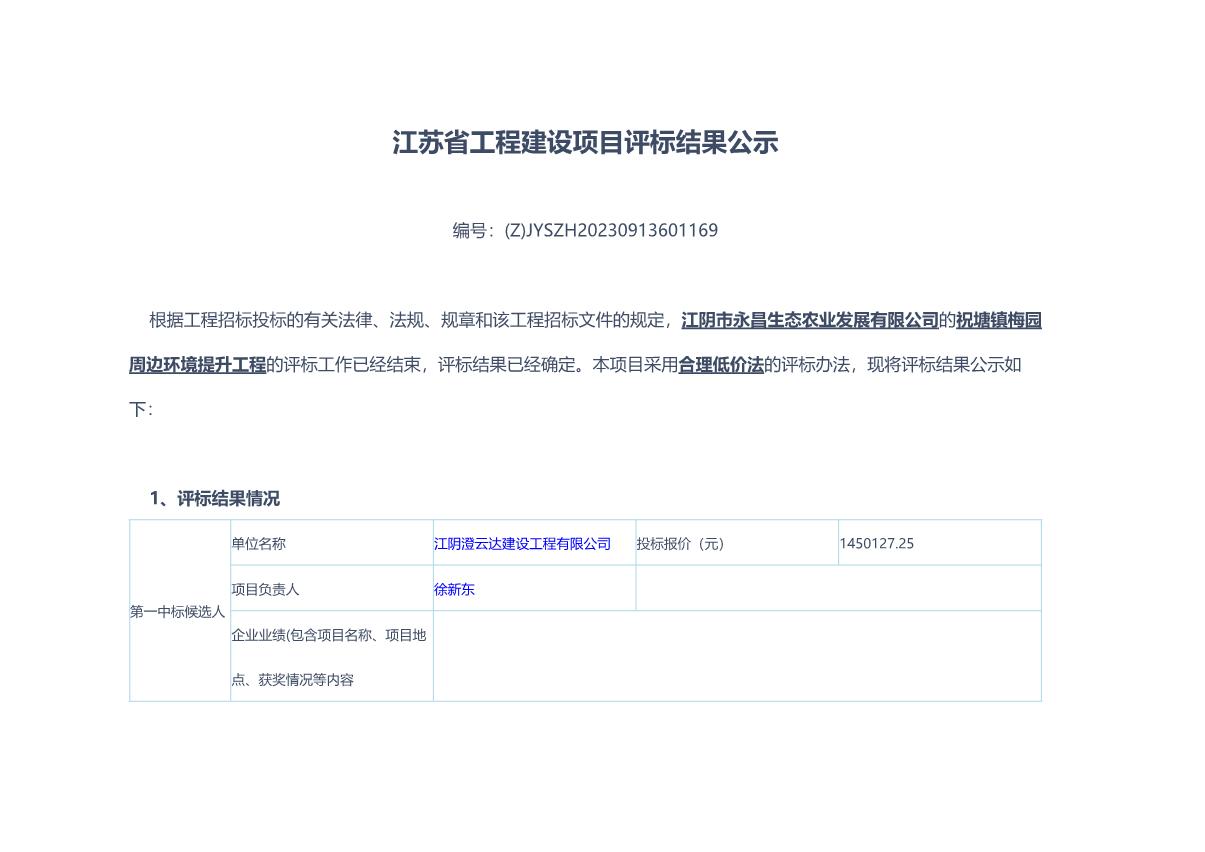Select the 第一中标候选人 cell

coord(180,611)
